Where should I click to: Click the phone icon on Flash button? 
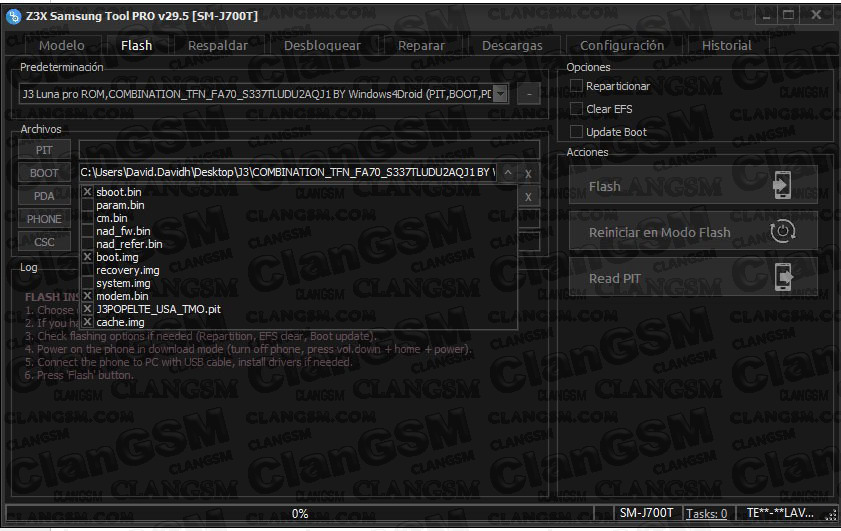[x=782, y=185]
